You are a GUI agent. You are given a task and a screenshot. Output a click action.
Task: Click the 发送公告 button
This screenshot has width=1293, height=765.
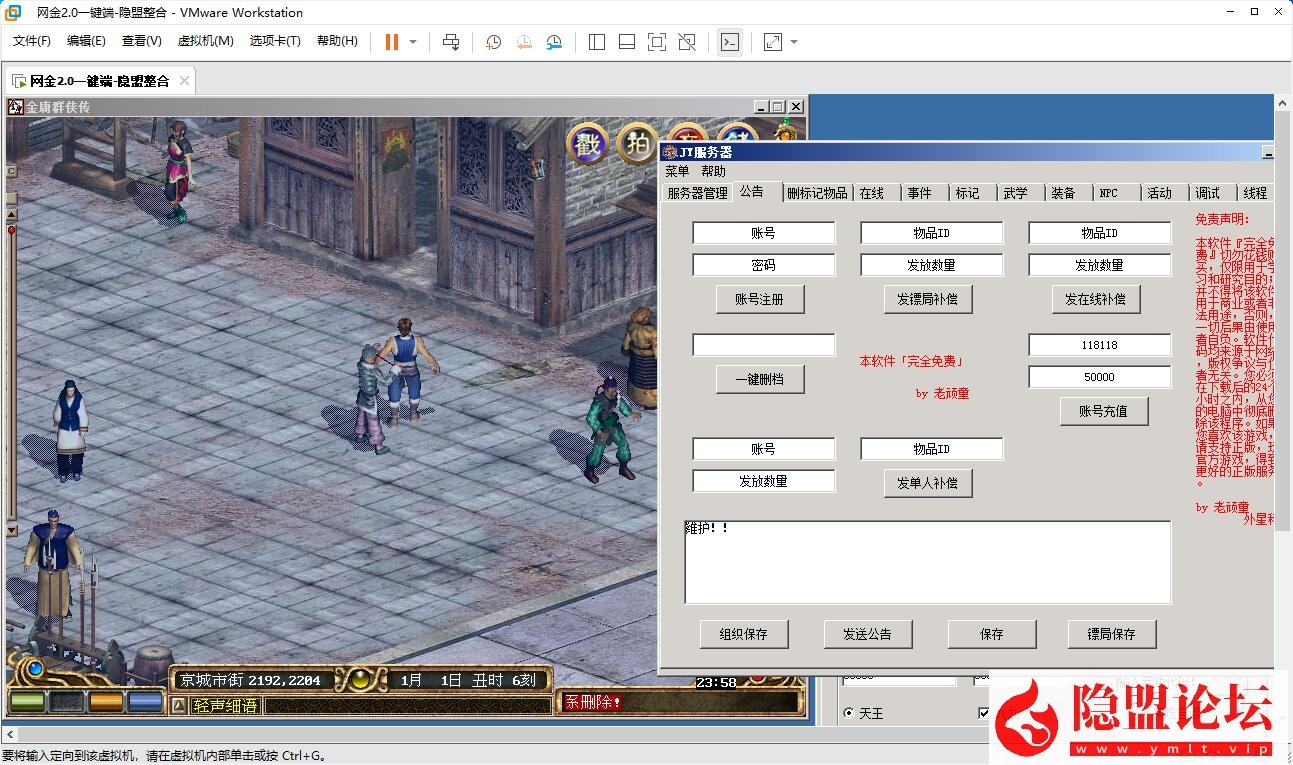pos(868,633)
